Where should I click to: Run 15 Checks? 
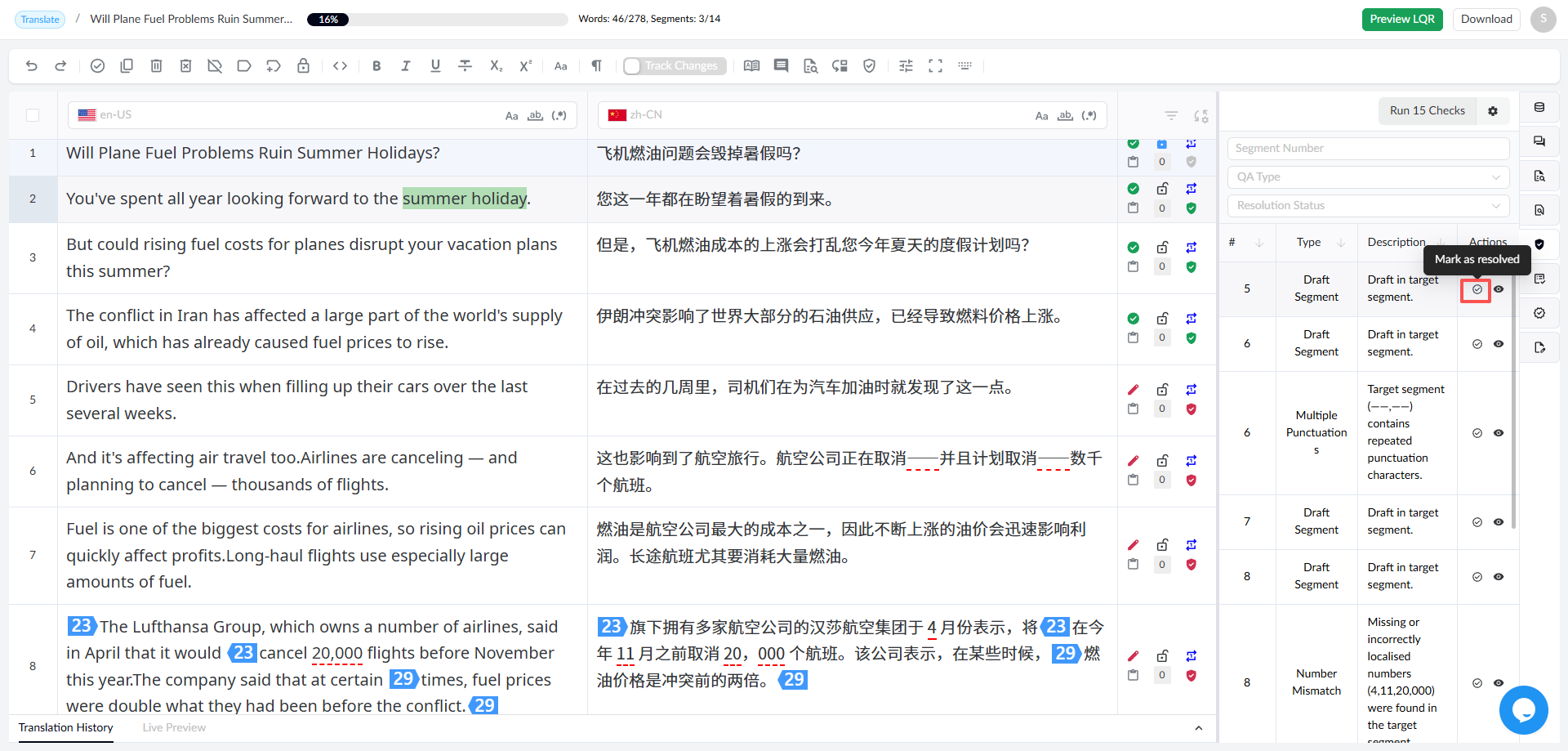[x=1427, y=111]
